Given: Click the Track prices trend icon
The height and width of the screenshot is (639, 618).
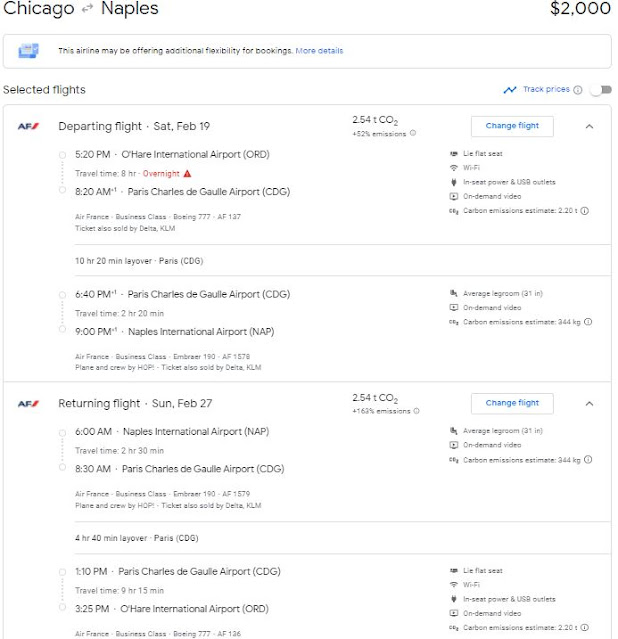Looking at the screenshot, I should 510,90.
